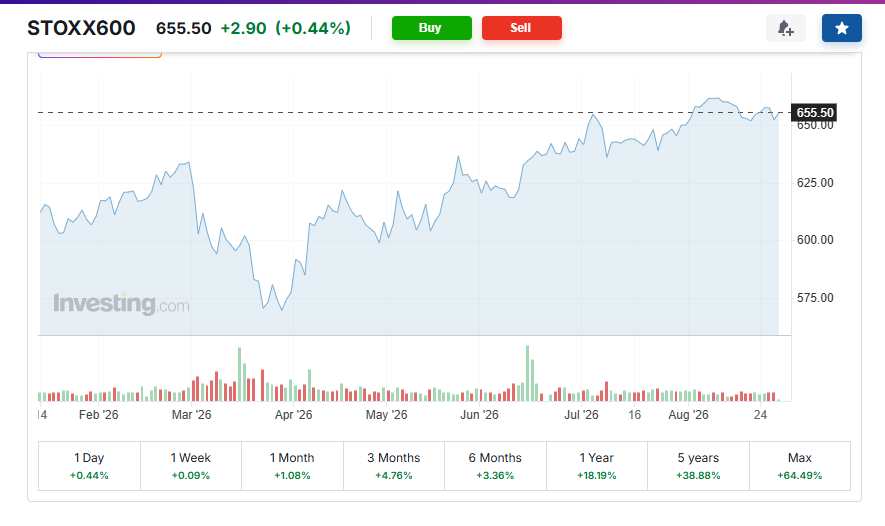Switch to 1 Month performance tab
This screenshot has width=885, height=526.
tap(292, 466)
